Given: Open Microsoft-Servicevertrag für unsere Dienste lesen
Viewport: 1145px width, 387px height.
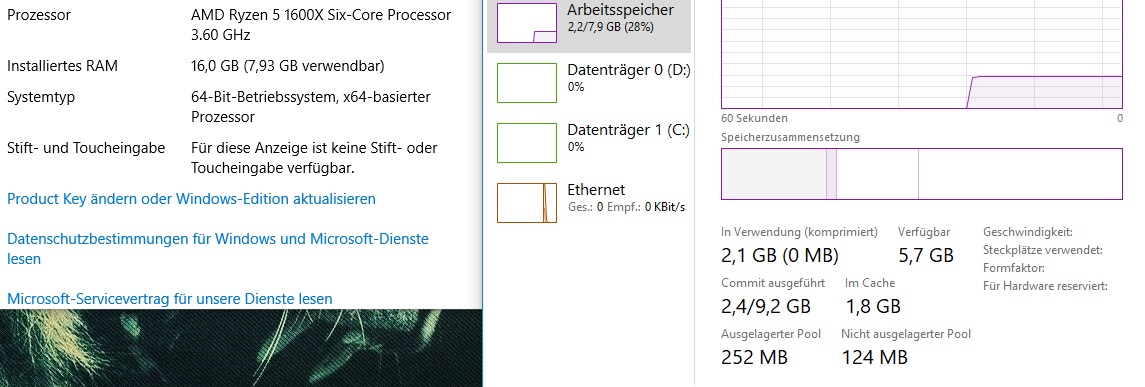Looking at the screenshot, I should click(x=169, y=299).
